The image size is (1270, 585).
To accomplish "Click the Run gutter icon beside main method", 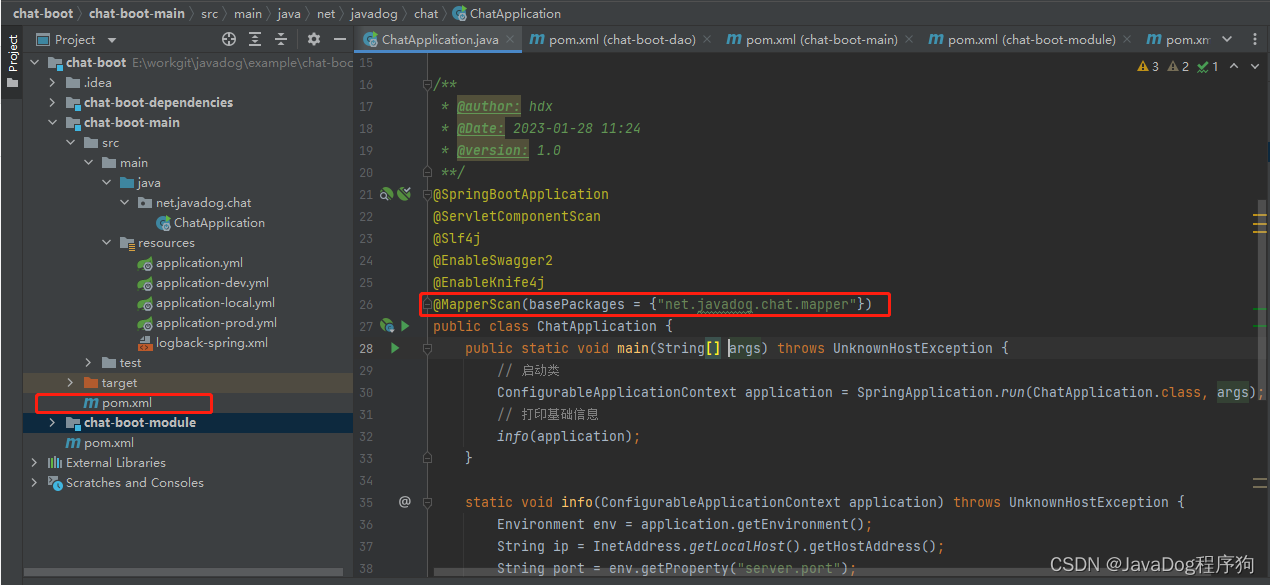I will pyautogui.click(x=395, y=348).
